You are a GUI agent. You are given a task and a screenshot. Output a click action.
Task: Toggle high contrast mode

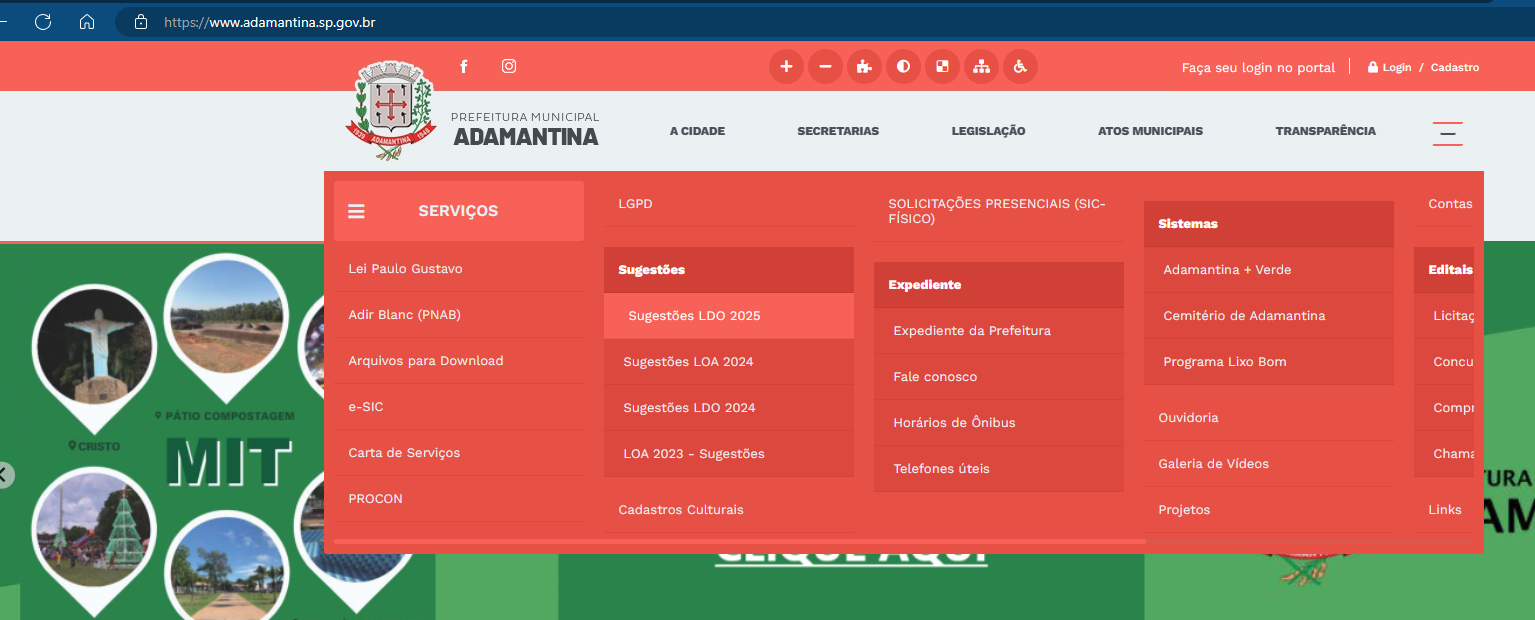pos(903,67)
